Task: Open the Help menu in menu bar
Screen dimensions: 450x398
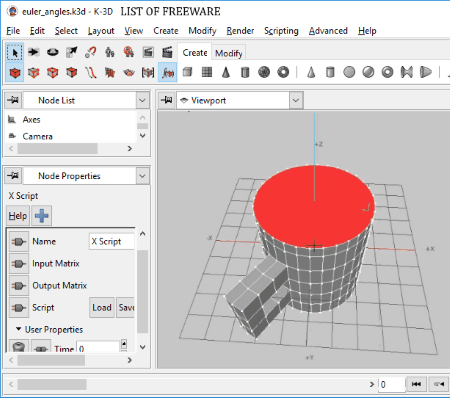Action: [367, 31]
